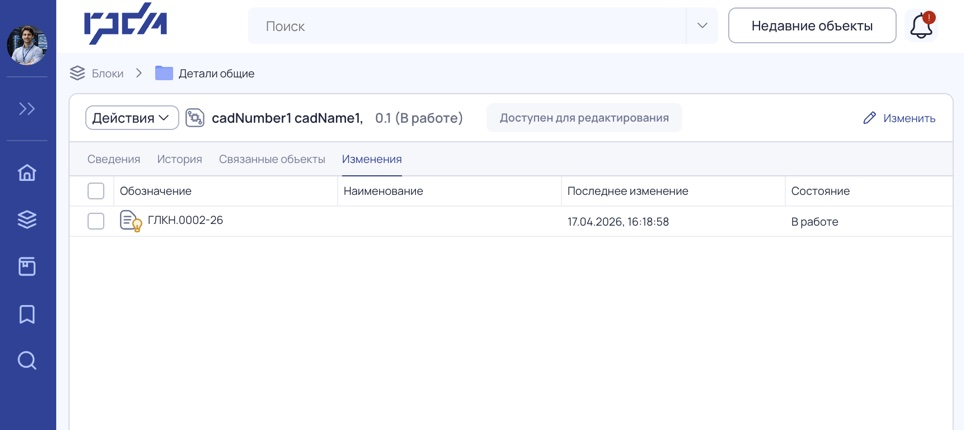
Task: Open the layers stack icon in sidebar
Action: pos(26,220)
